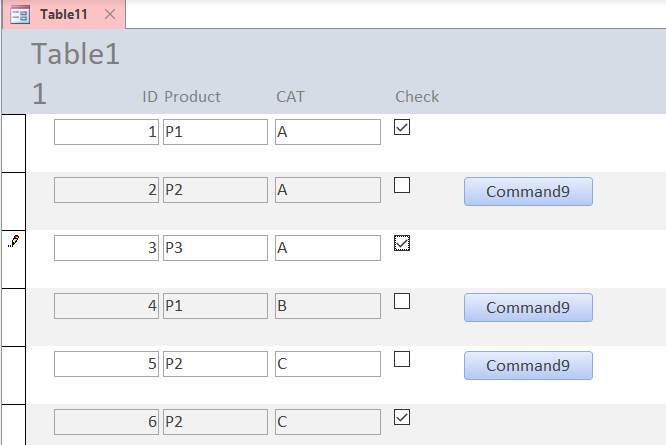Focus the ID field showing 6

(106, 422)
